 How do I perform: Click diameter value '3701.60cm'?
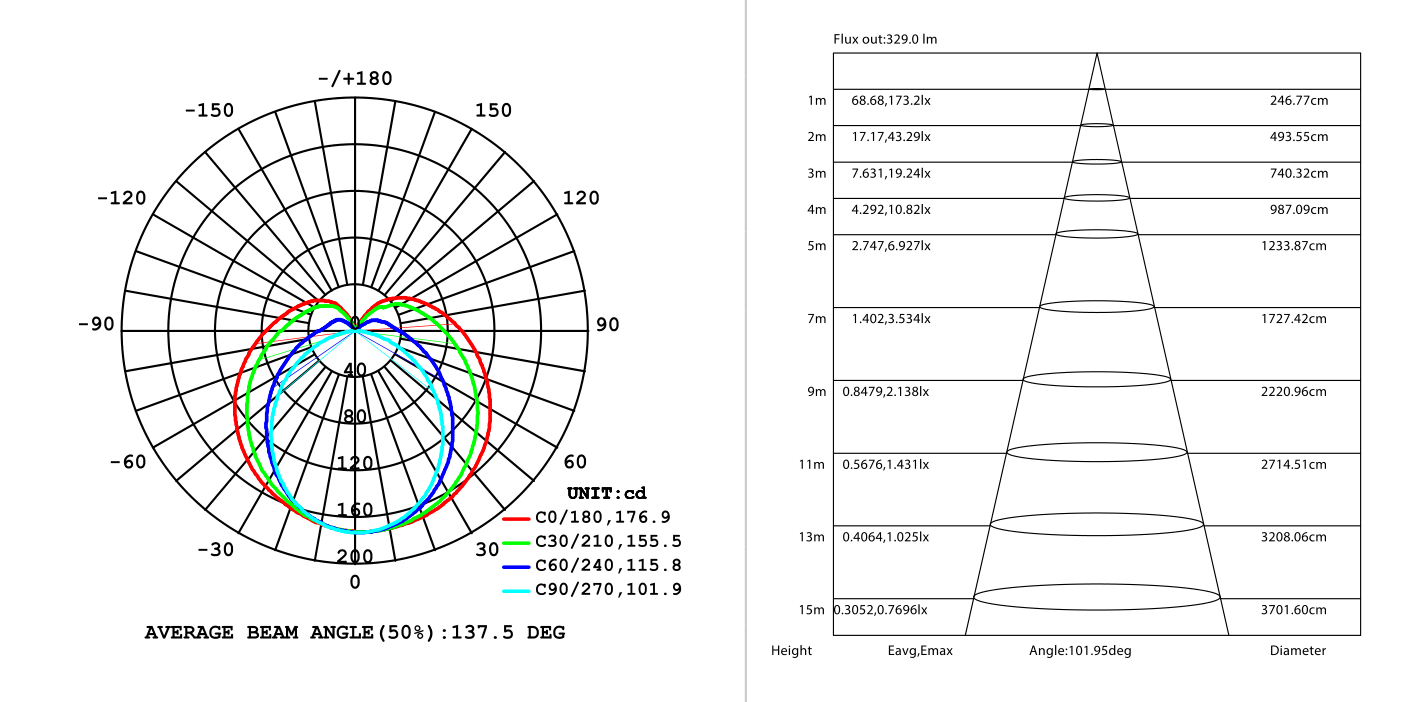tap(1296, 610)
